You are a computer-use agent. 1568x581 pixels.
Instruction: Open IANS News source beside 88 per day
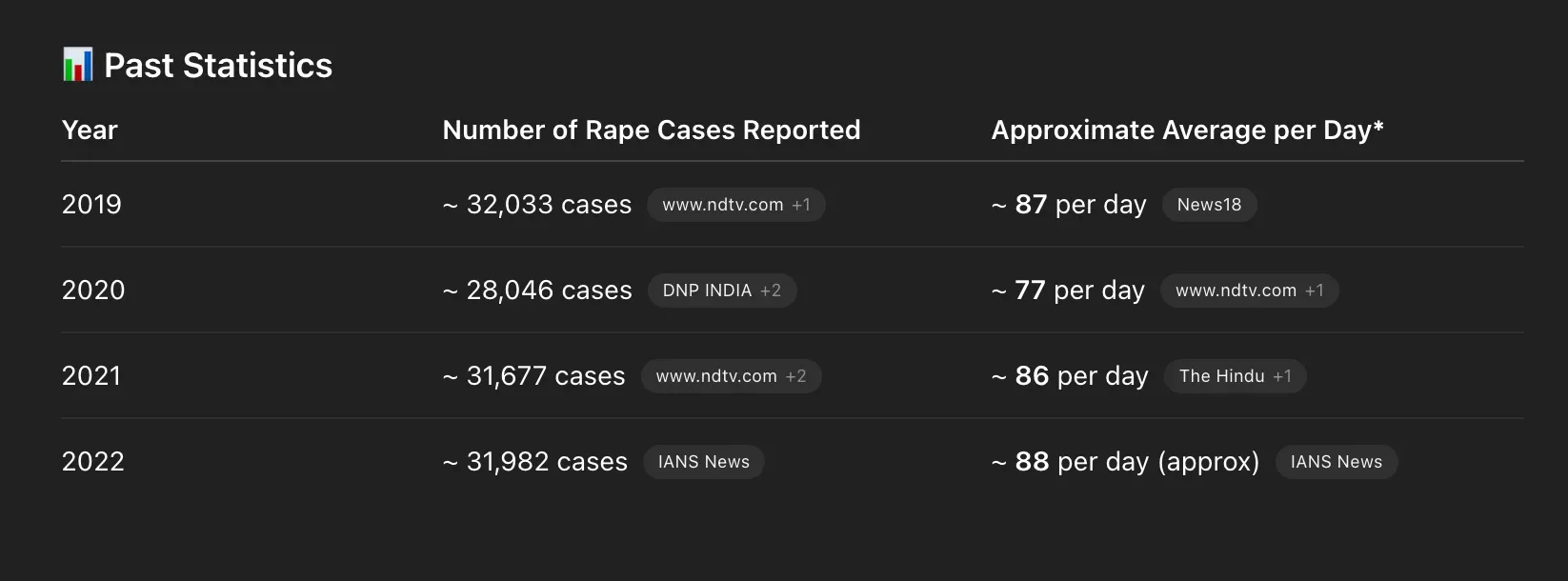click(1336, 462)
